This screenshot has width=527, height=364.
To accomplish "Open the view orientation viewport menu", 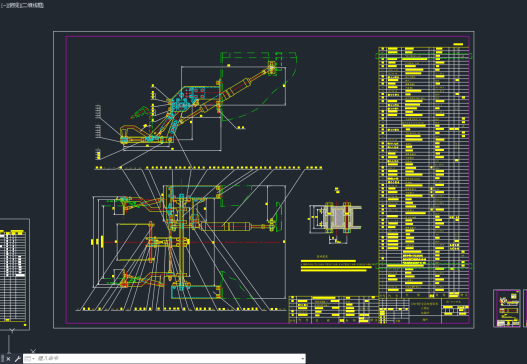I will tap(14, 5).
